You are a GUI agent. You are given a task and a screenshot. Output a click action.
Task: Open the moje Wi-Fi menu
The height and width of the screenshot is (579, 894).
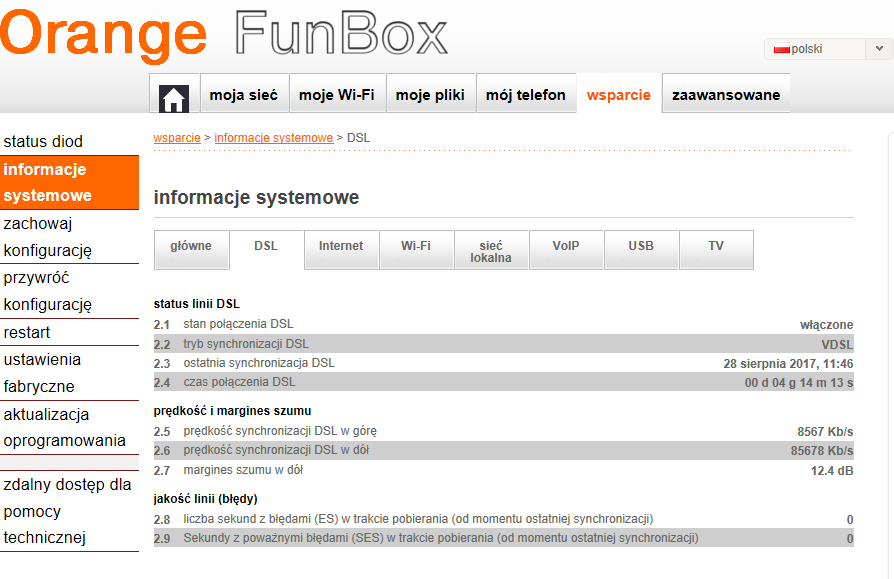337,95
